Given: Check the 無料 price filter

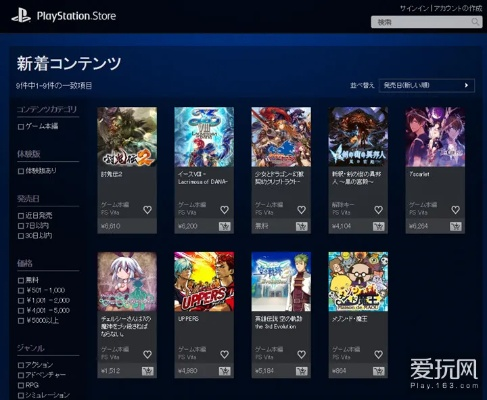Looking at the screenshot, I should point(21,280).
